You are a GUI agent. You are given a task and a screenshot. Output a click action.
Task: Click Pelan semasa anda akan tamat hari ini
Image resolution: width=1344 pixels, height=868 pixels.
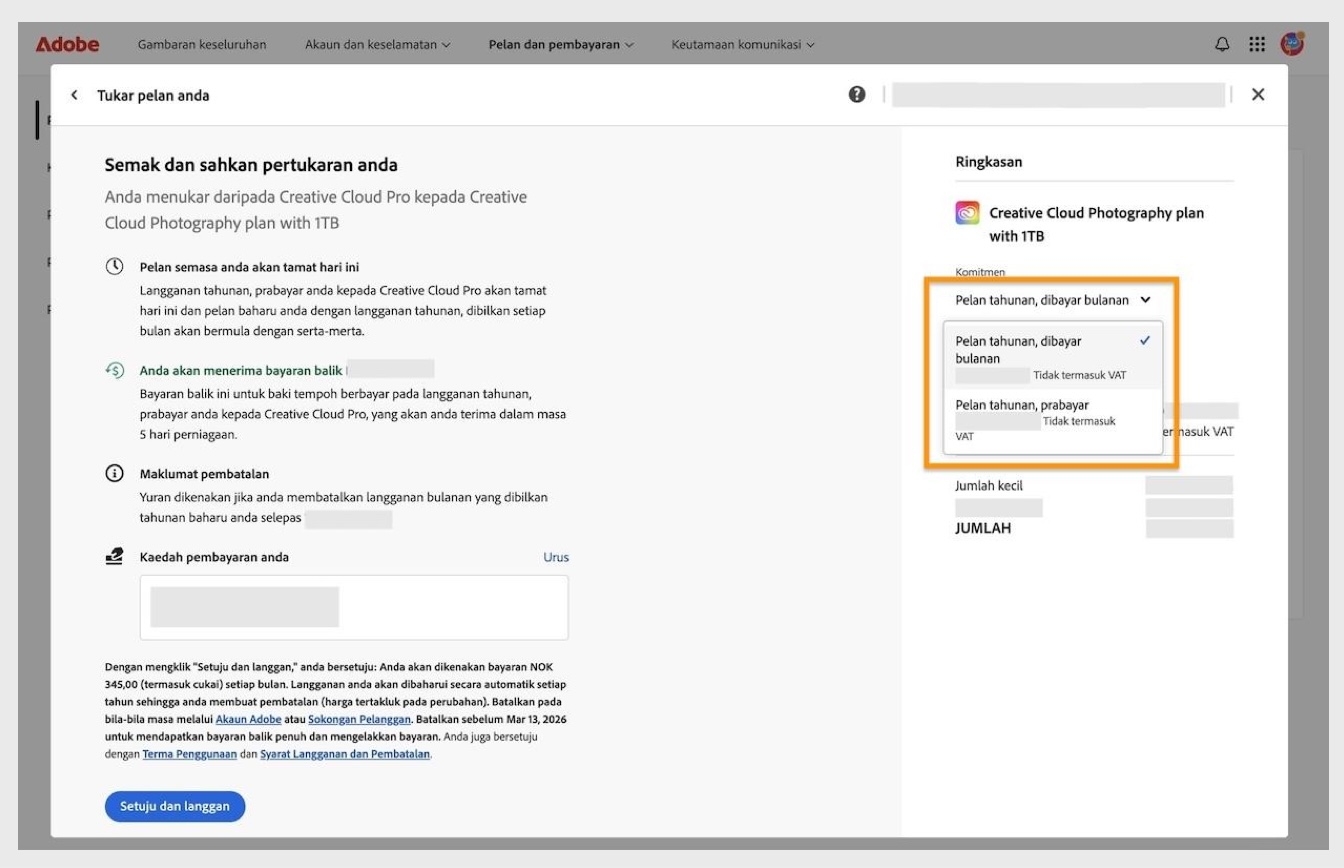249,267
